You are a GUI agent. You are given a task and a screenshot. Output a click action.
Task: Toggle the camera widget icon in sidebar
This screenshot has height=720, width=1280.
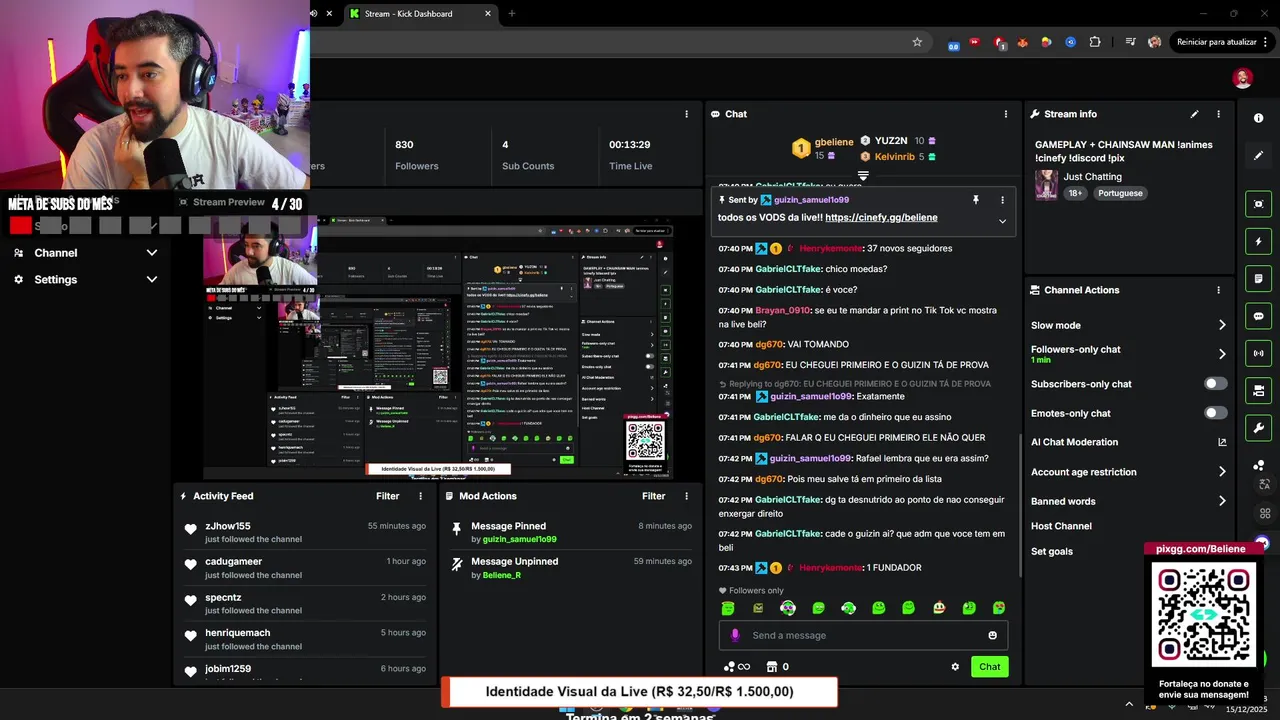click(1258, 390)
